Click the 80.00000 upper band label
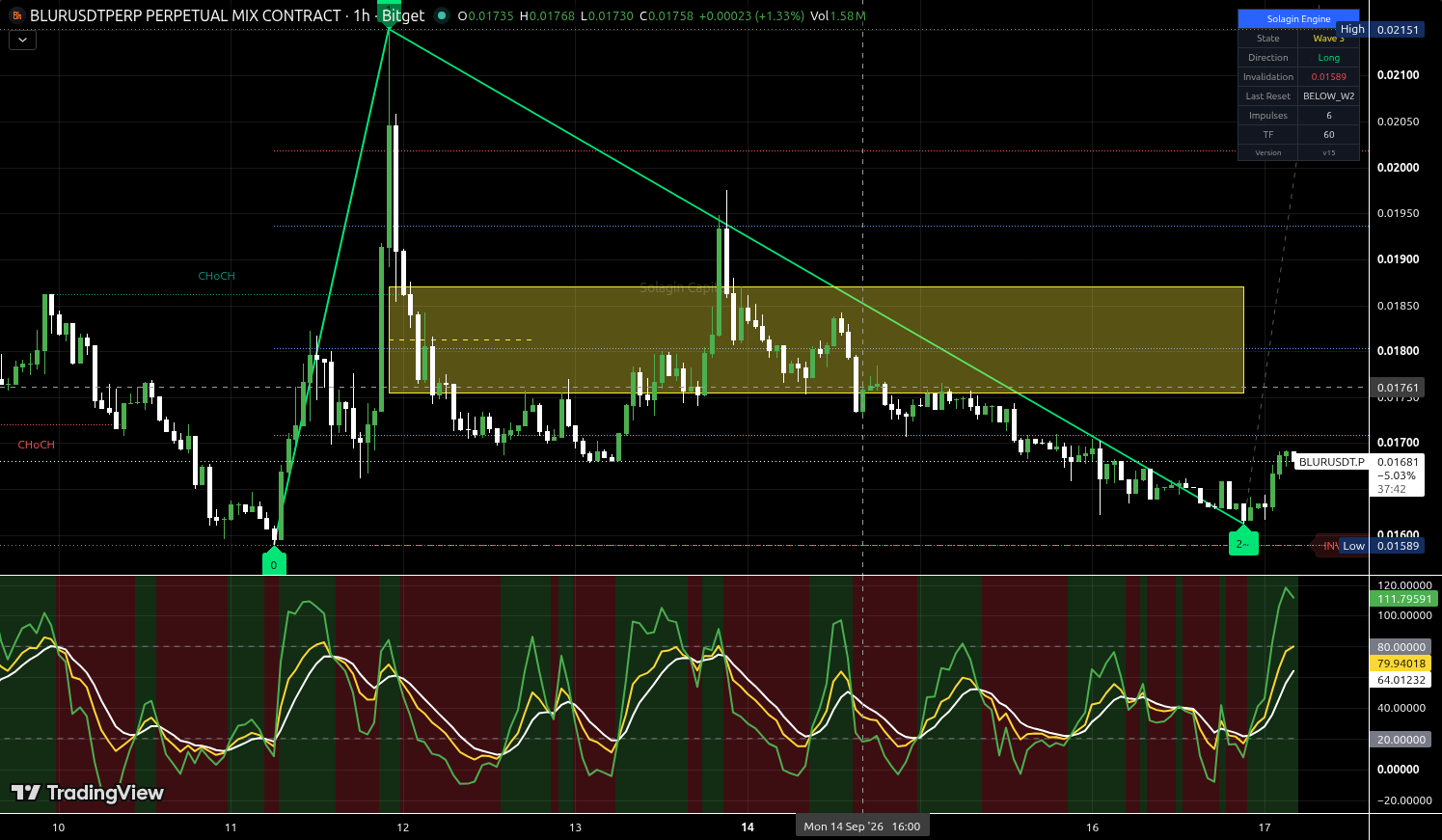1442x840 pixels. [1401, 647]
